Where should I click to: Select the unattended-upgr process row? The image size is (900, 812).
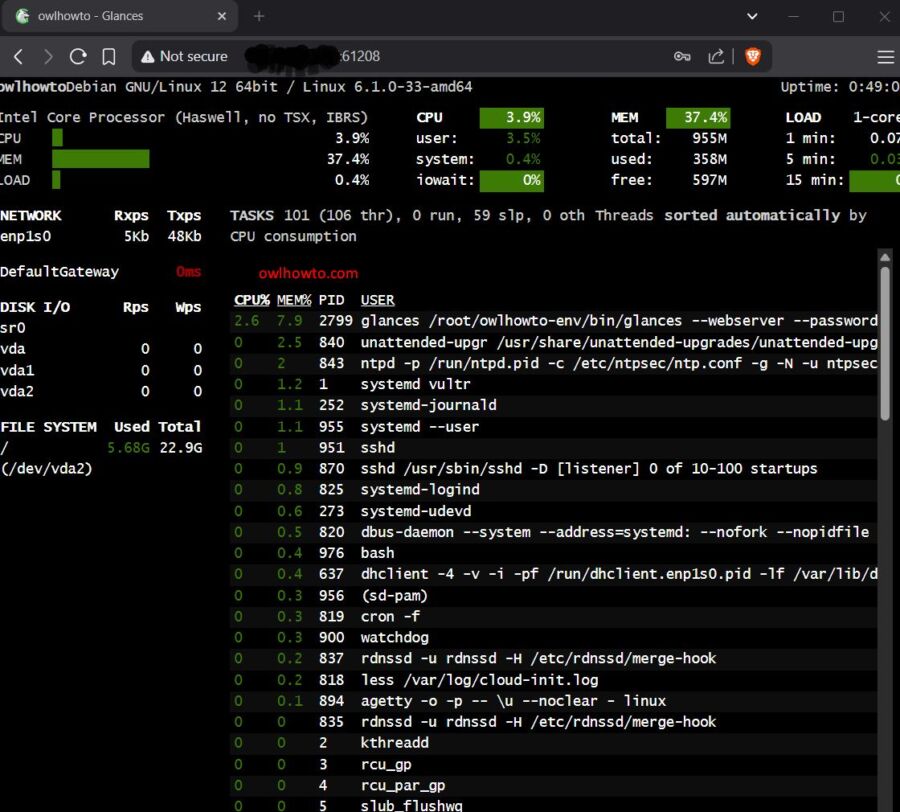553,342
